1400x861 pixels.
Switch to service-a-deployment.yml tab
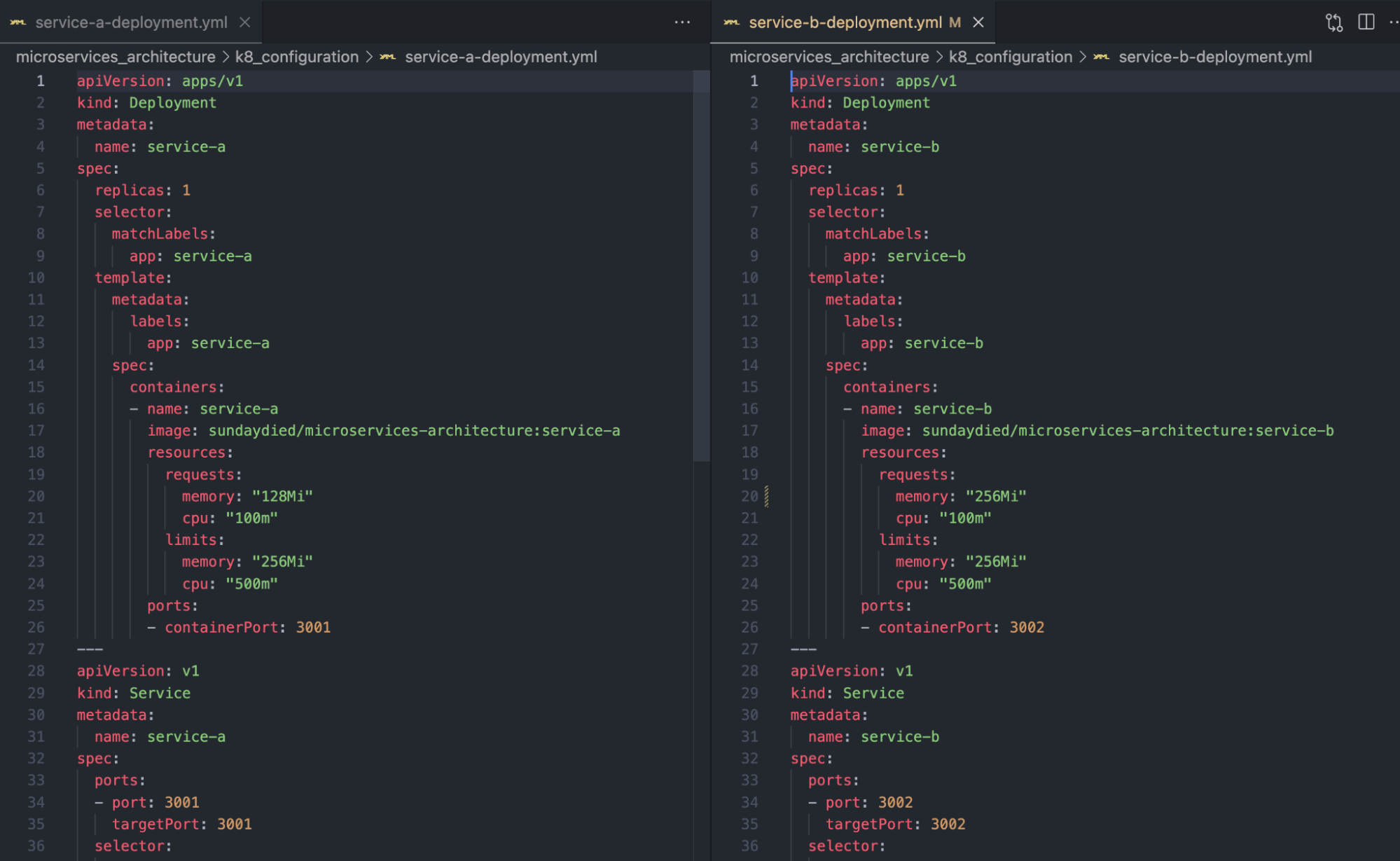point(131,22)
